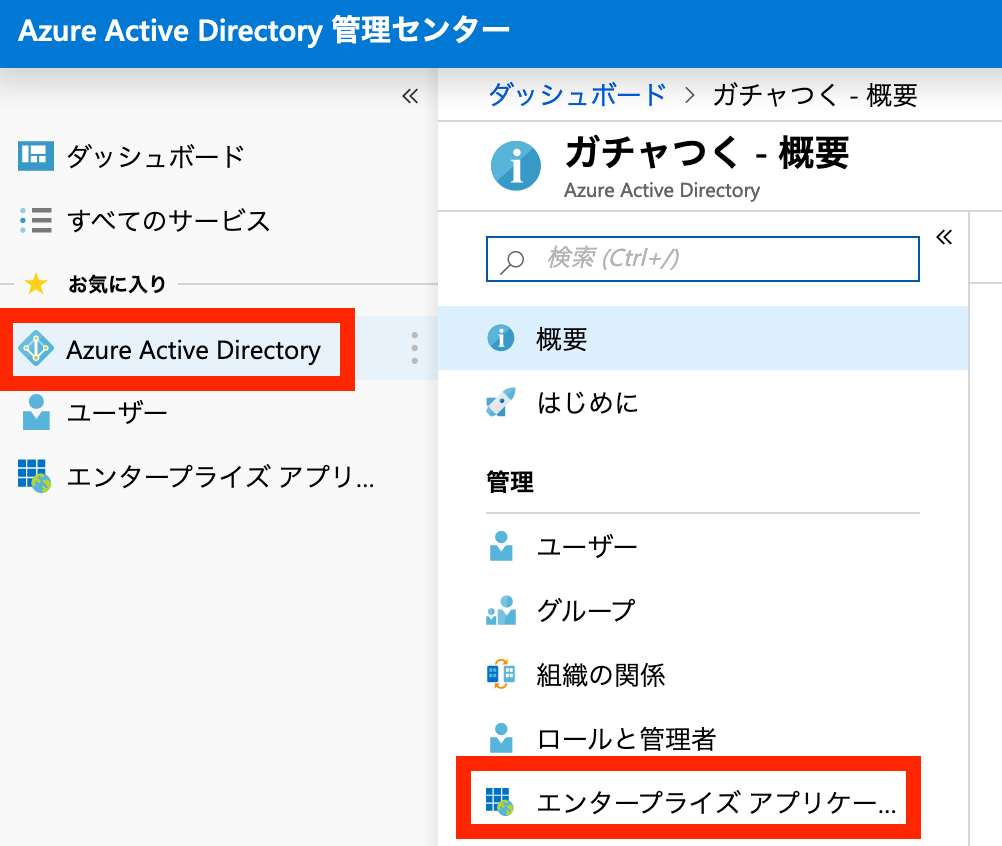
Task: Click the Azure Active Directory diamond icon
Action: [36, 348]
